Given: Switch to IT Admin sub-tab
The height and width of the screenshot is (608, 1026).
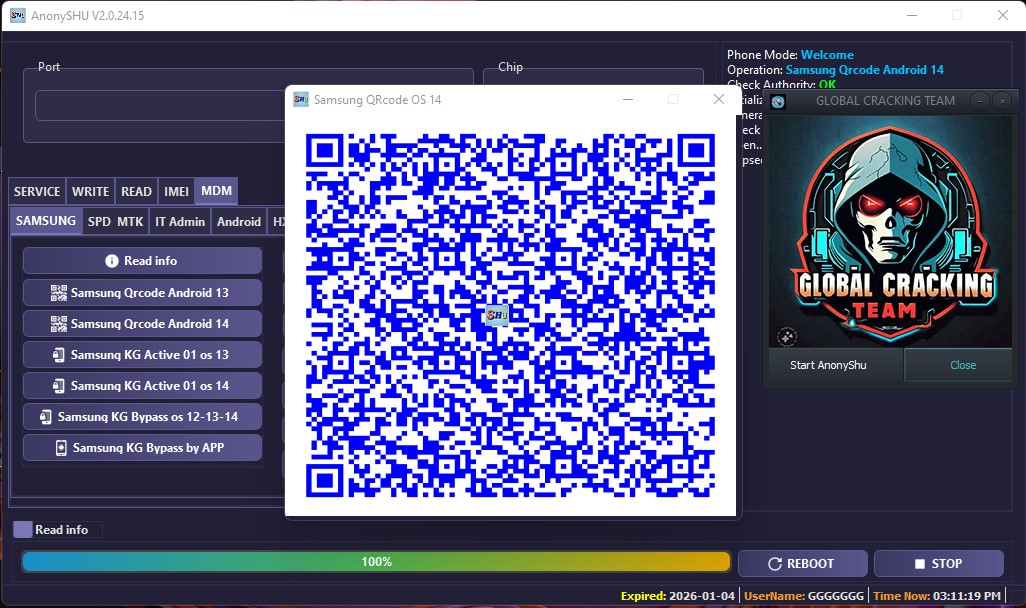Looking at the screenshot, I should click(x=180, y=222).
